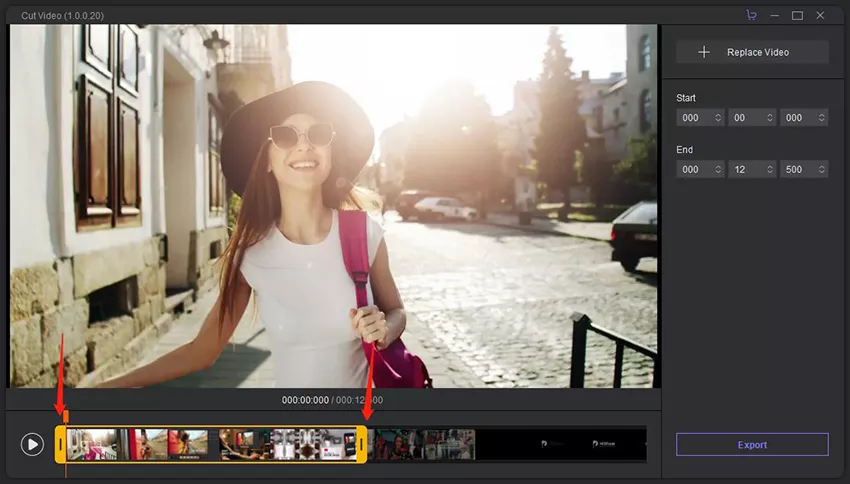Adjust Start minutes stepper arrows
Viewport: 850px width, 484px height.
[718, 118]
